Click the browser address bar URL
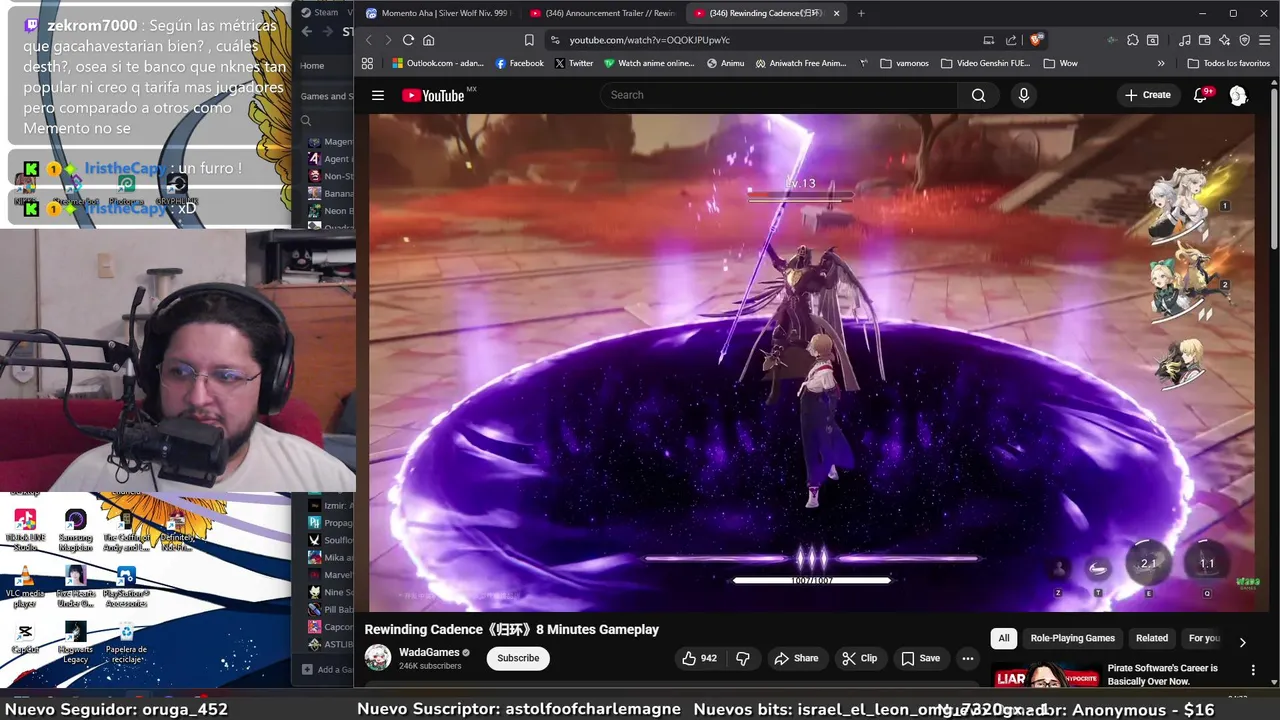Screen dimensions: 1280x720 click(649, 40)
